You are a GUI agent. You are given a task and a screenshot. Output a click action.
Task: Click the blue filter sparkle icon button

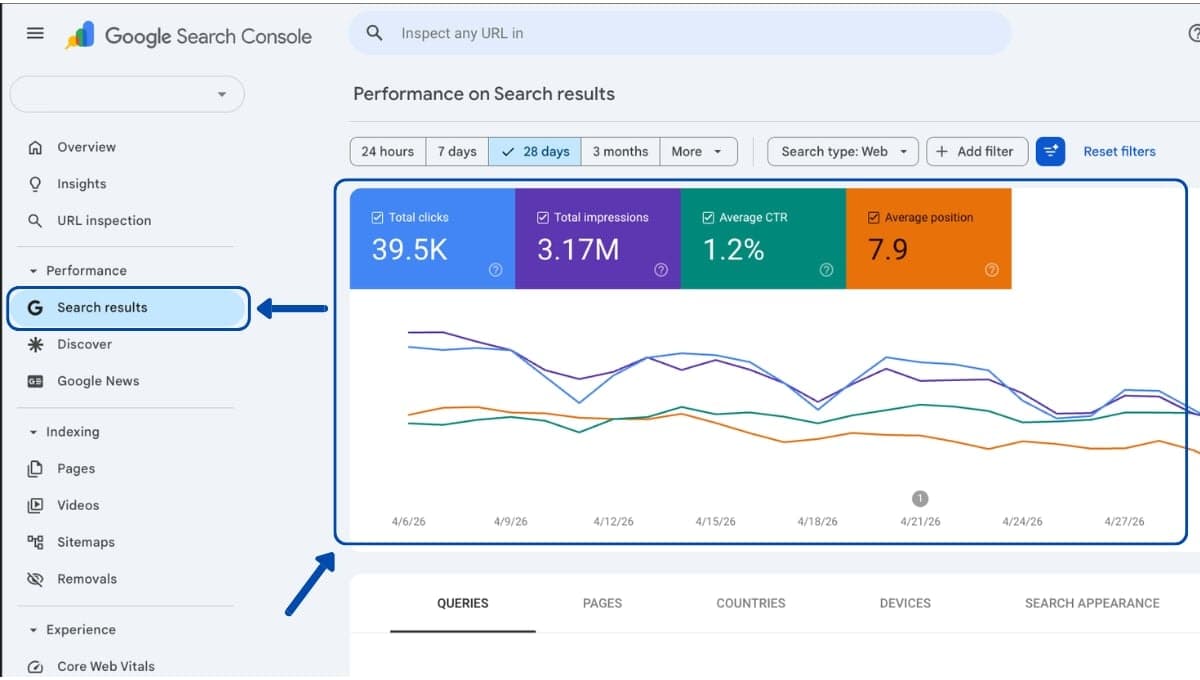pyautogui.click(x=1050, y=151)
